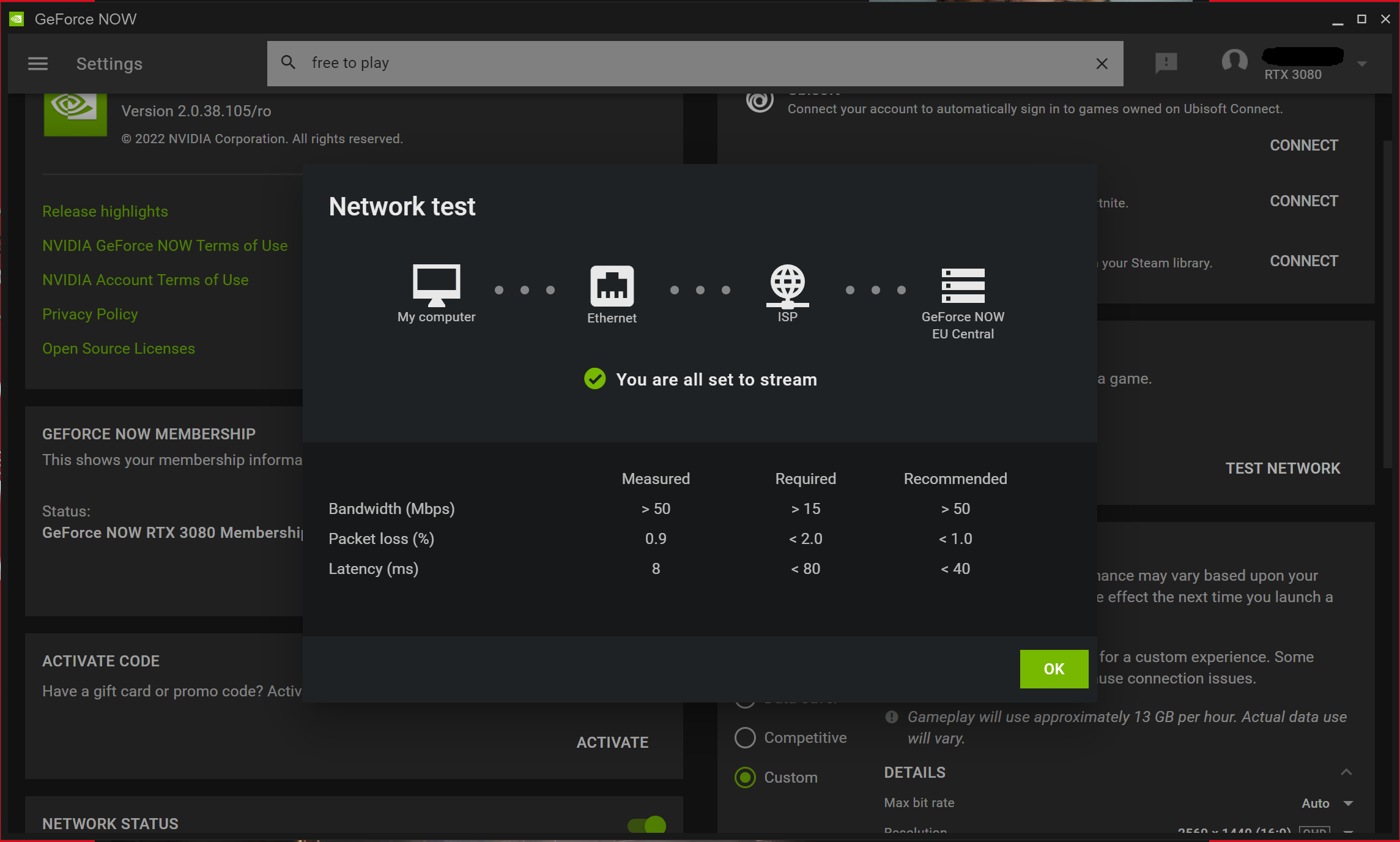Click the search magnifier icon

click(288, 62)
